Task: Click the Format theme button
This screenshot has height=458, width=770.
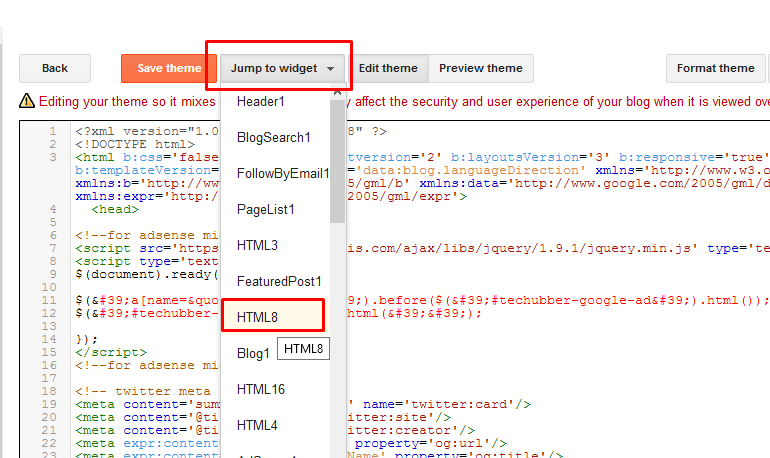Action: point(715,68)
